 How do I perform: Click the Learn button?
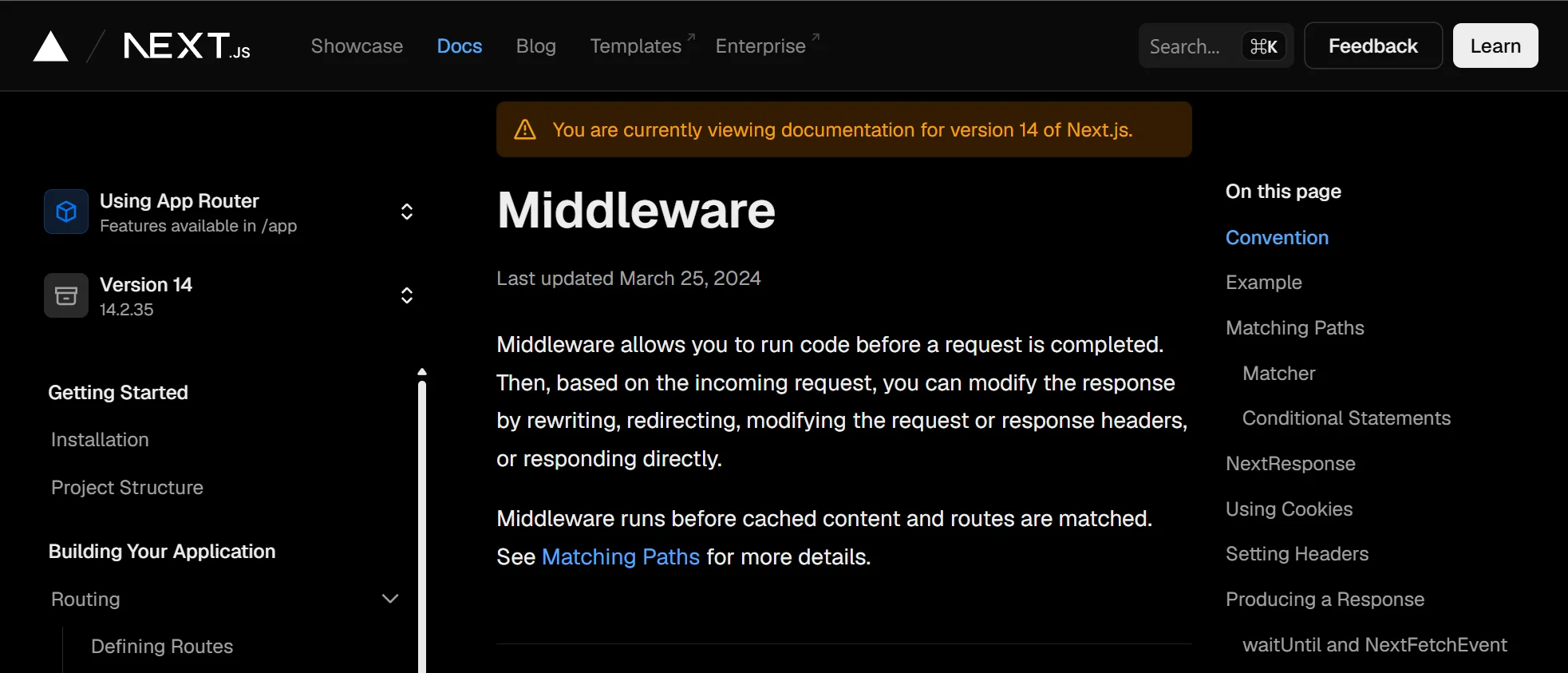pyautogui.click(x=1495, y=46)
